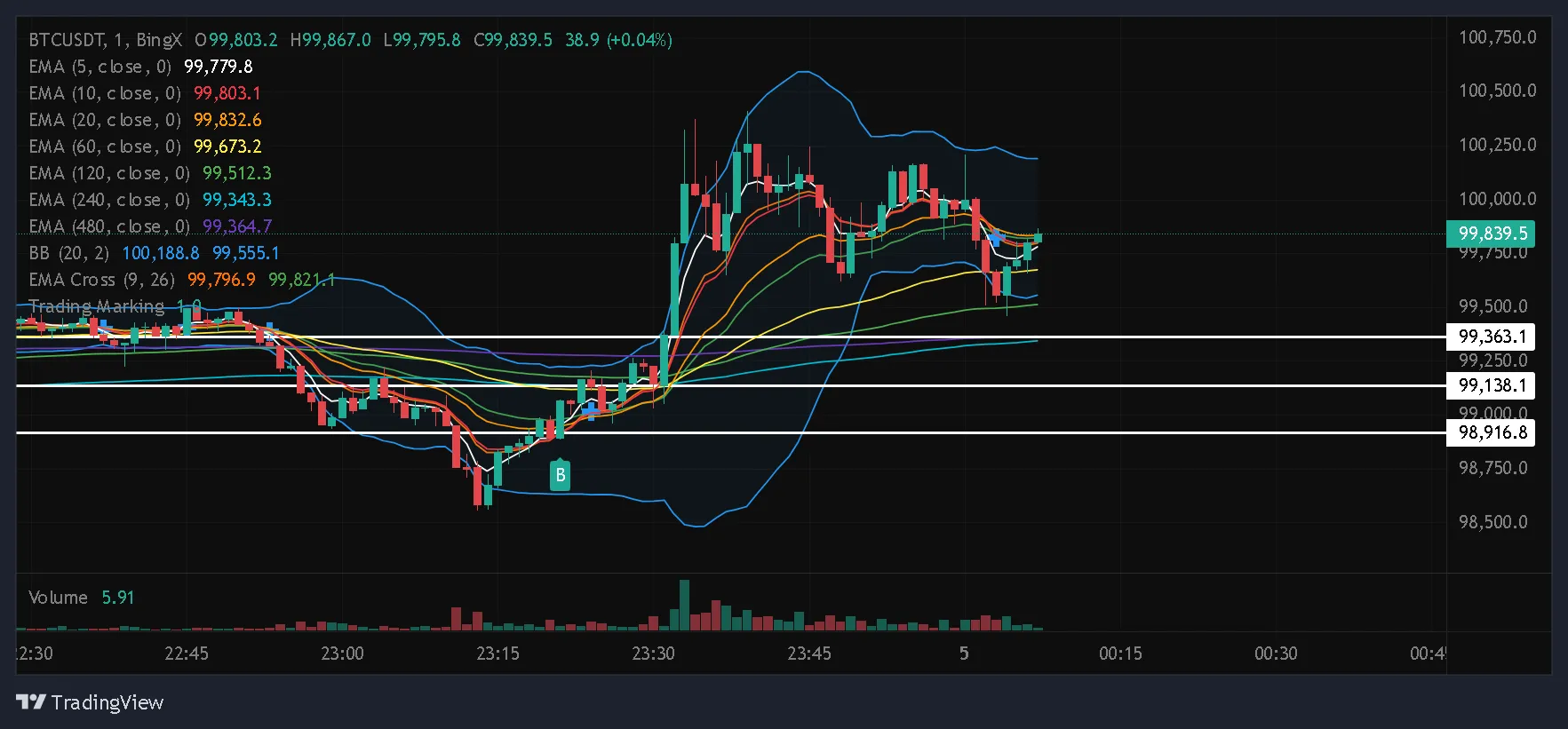Click the horizontal line label 99,138.1
Viewport: 1568px width, 729px height.
tap(1492, 385)
